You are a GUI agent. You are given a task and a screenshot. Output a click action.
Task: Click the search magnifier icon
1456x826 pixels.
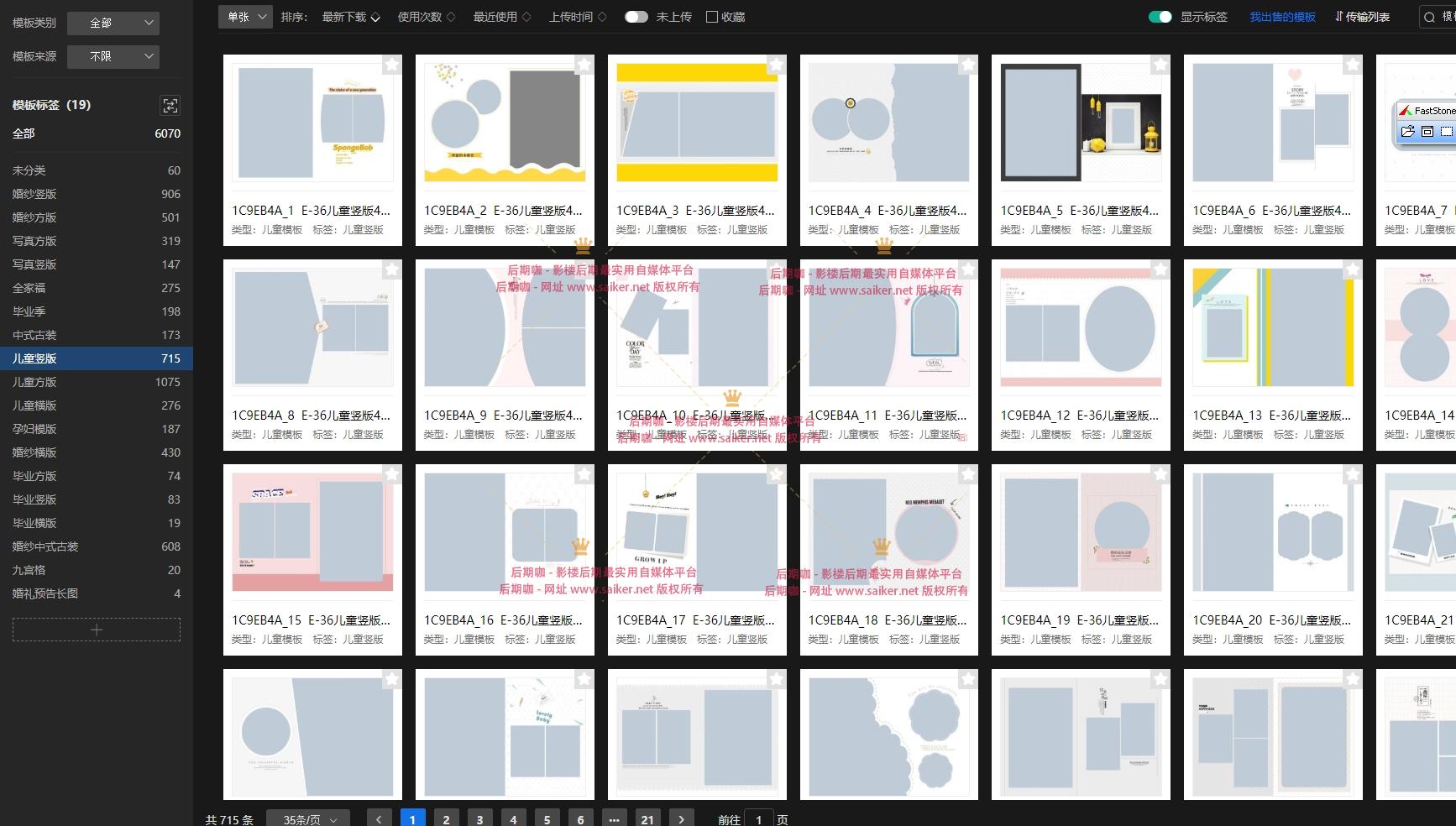[1429, 17]
